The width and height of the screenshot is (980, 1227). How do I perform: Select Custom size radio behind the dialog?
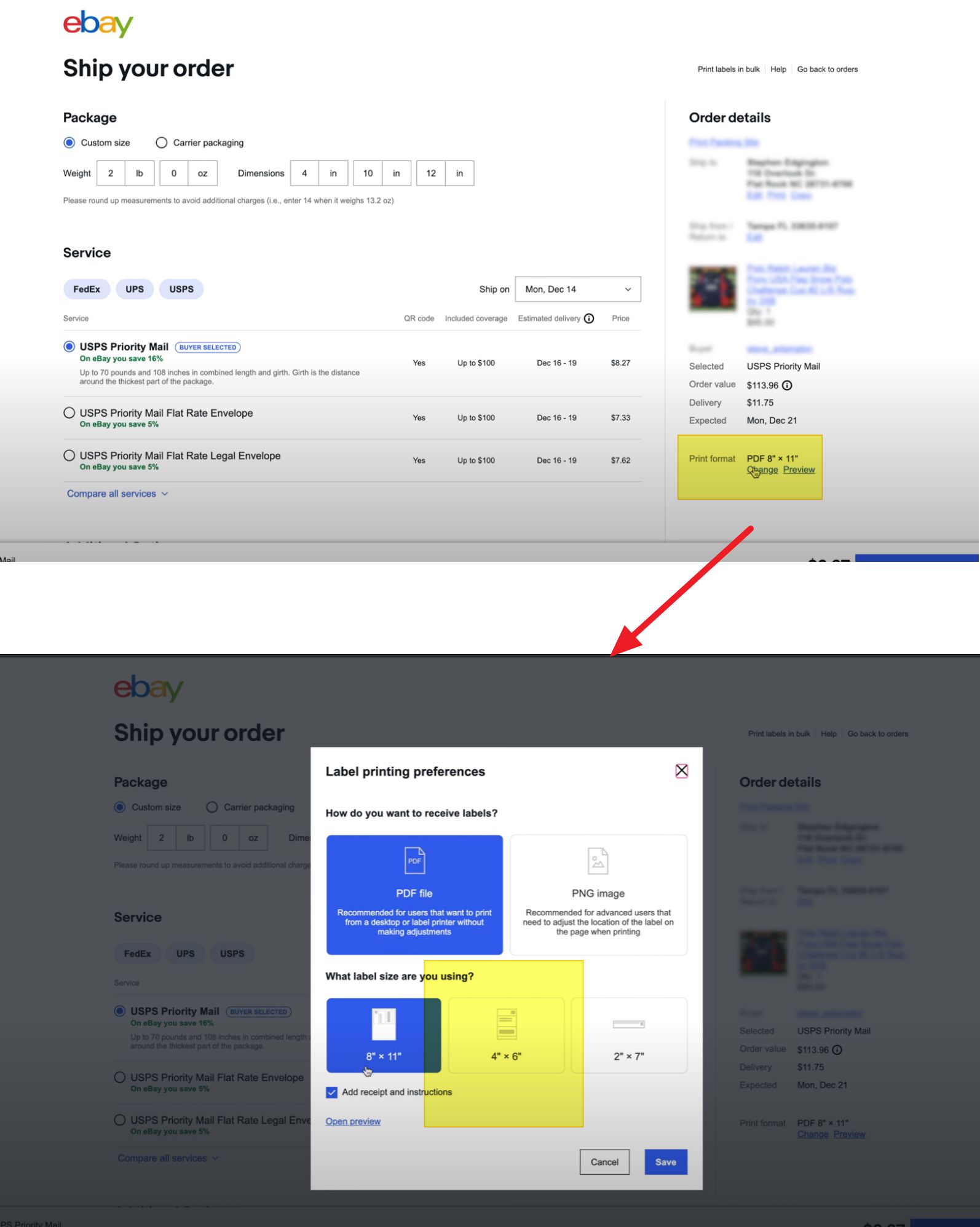[120, 807]
